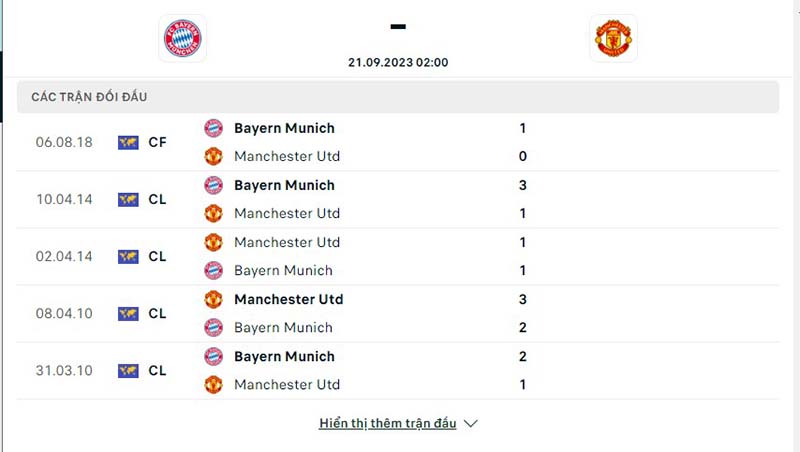Click world flag icon for 08.04.10 match
This screenshot has width=800, height=452.
tap(127, 313)
